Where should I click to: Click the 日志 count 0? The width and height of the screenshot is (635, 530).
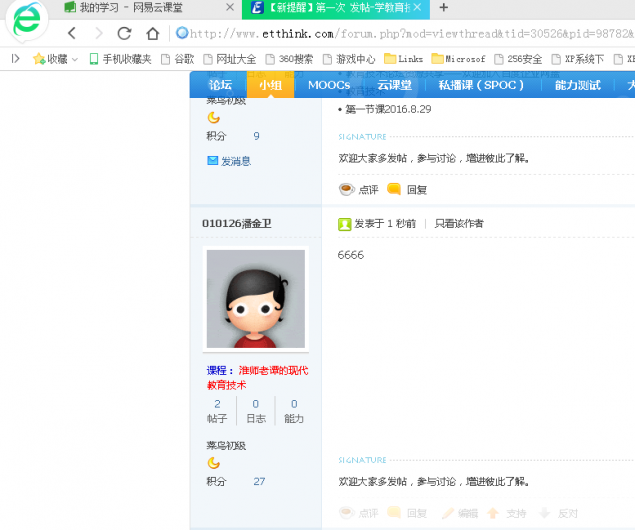(x=256, y=404)
